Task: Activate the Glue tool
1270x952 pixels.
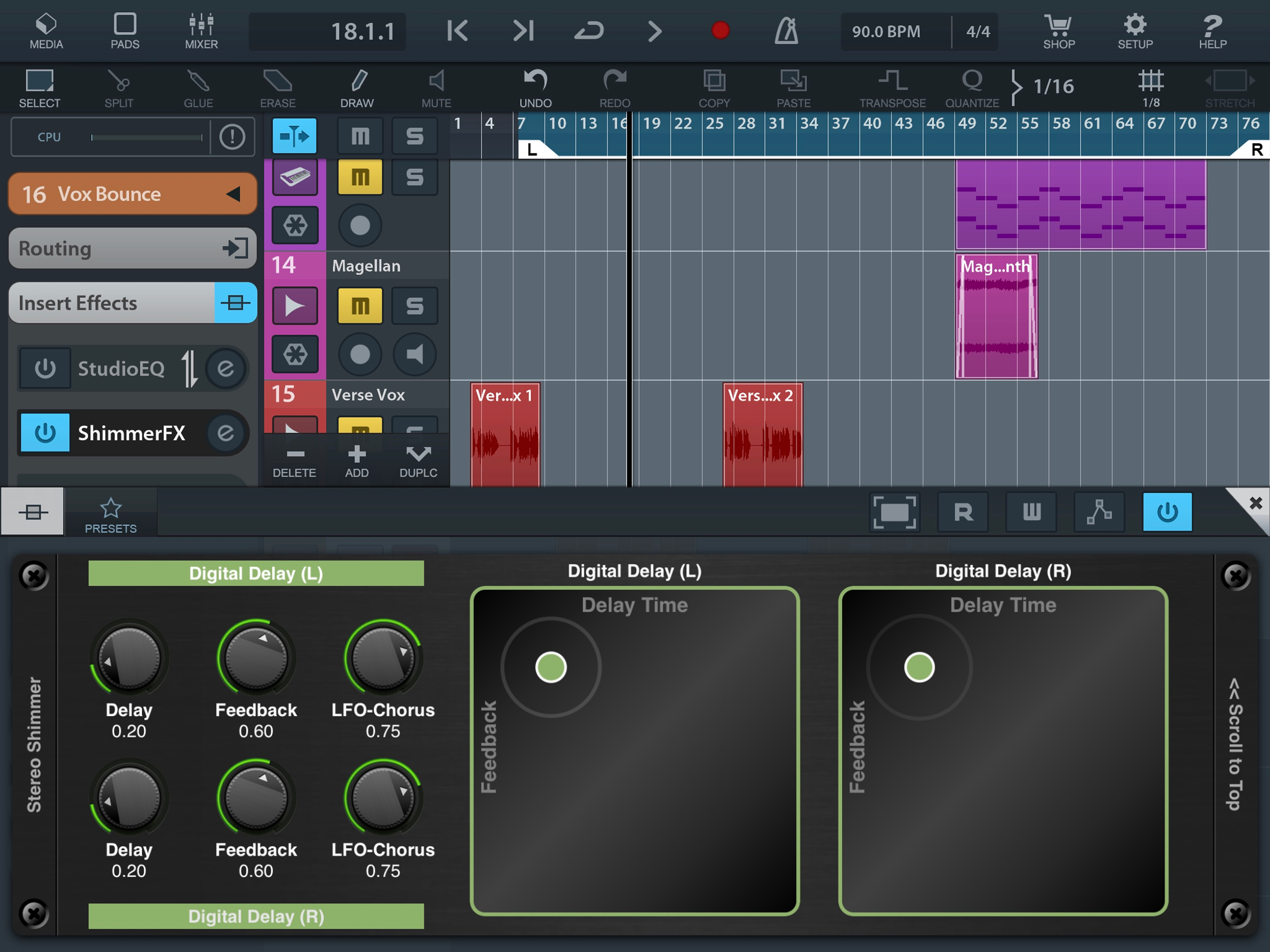Action: coord(198,88)
